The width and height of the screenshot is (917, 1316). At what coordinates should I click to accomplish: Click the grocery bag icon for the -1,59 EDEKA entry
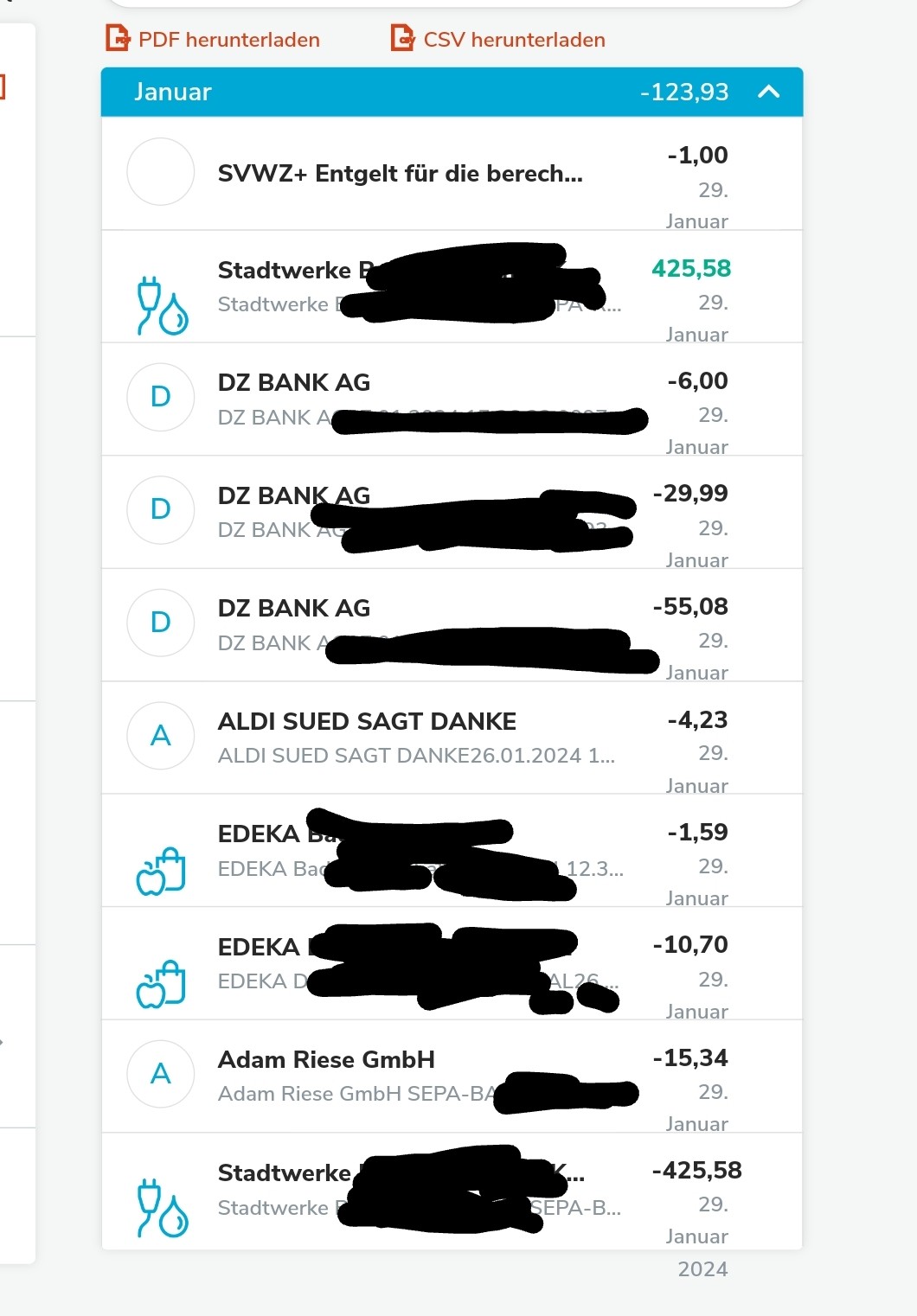pyautogui.click(x=161, y=870)
